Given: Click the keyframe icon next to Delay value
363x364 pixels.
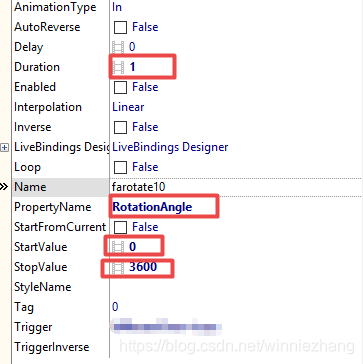Looking at the screenshot, I should tap(118, 47).
